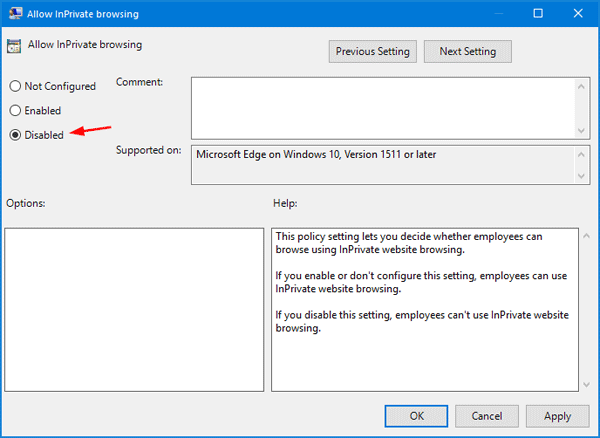Apply the policy setting change
This screenshot has width=600, height=438.
coord(557,416)
